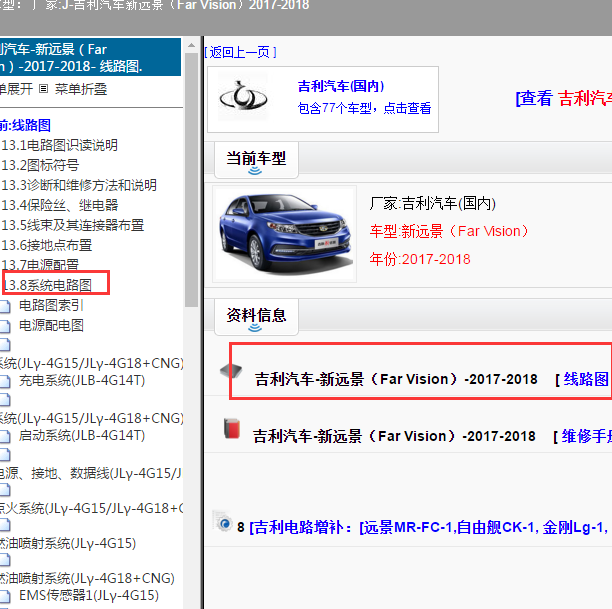The height and width of the screenshot is (609, 612).
Task: Select 启动系统(JLB-4G14T) entry
Action: pyautogui.click(x=82, y=435)
